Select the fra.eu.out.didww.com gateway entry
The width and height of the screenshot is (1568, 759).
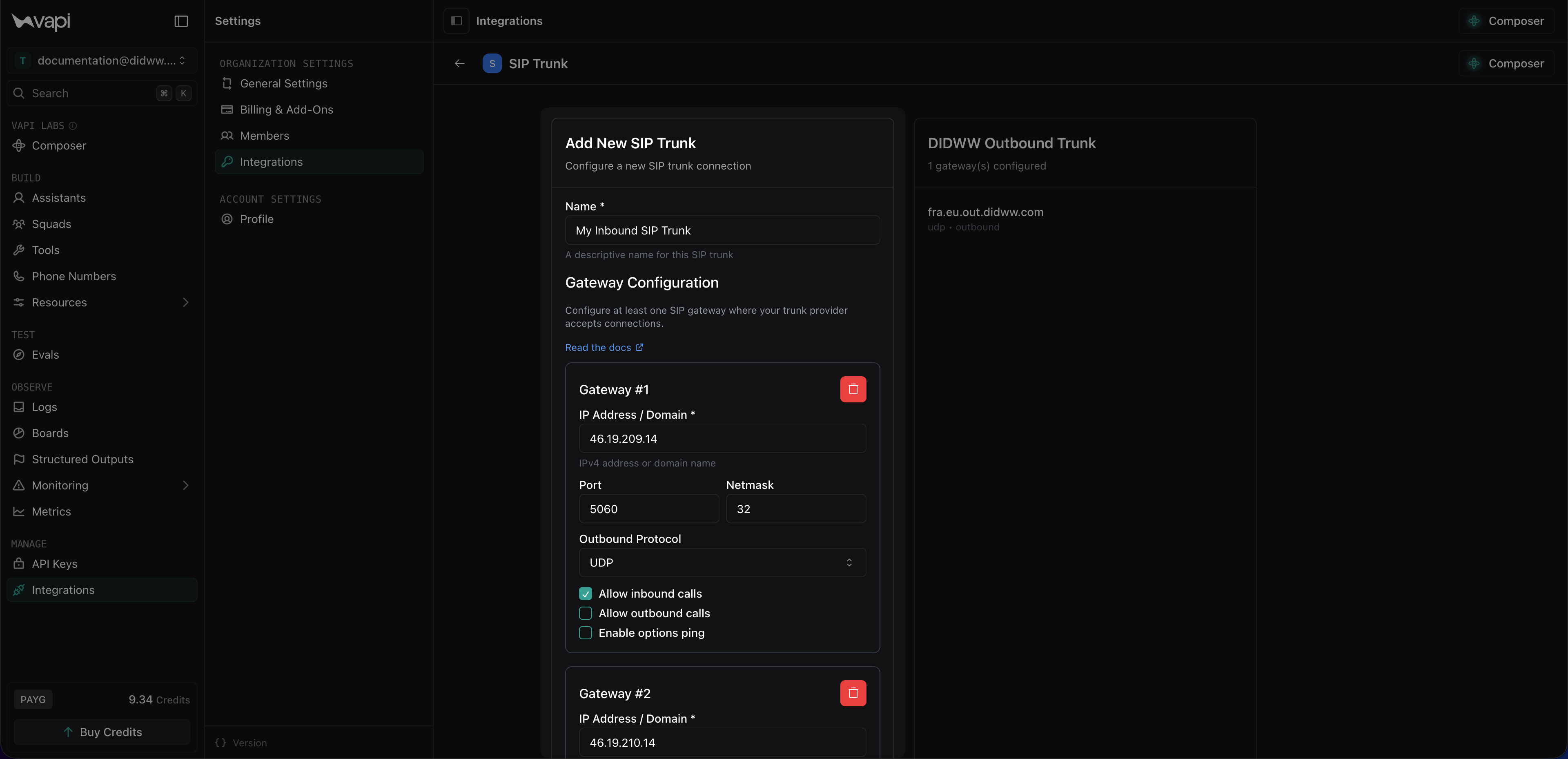985,219
